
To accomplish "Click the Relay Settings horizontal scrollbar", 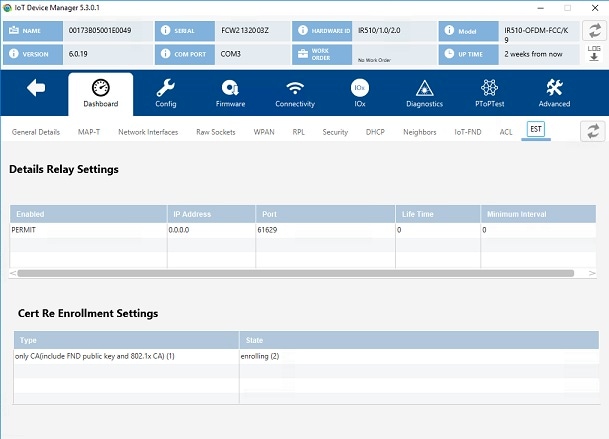I will (295, 273).
